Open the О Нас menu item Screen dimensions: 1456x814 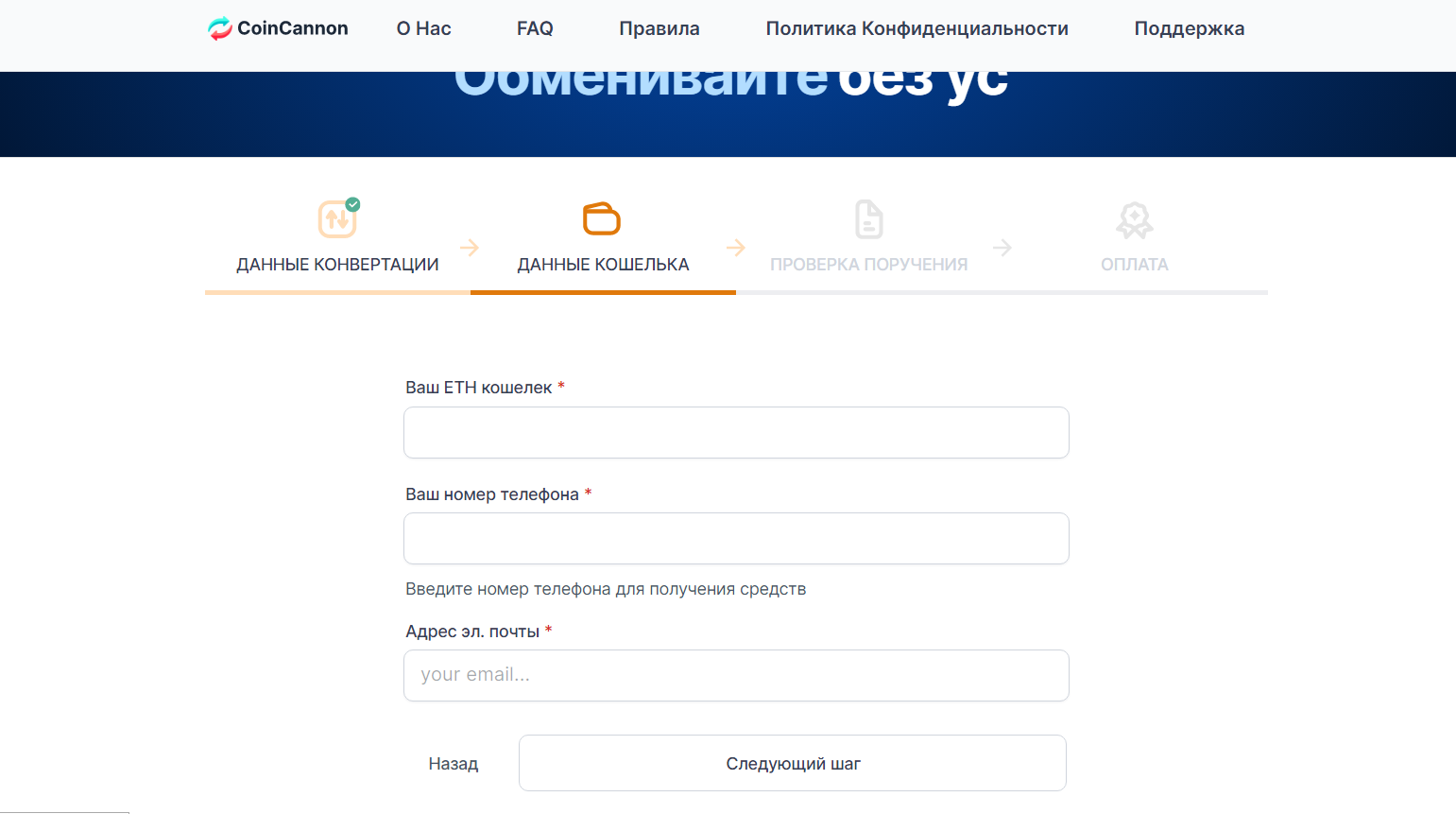(x=422, y=28)
